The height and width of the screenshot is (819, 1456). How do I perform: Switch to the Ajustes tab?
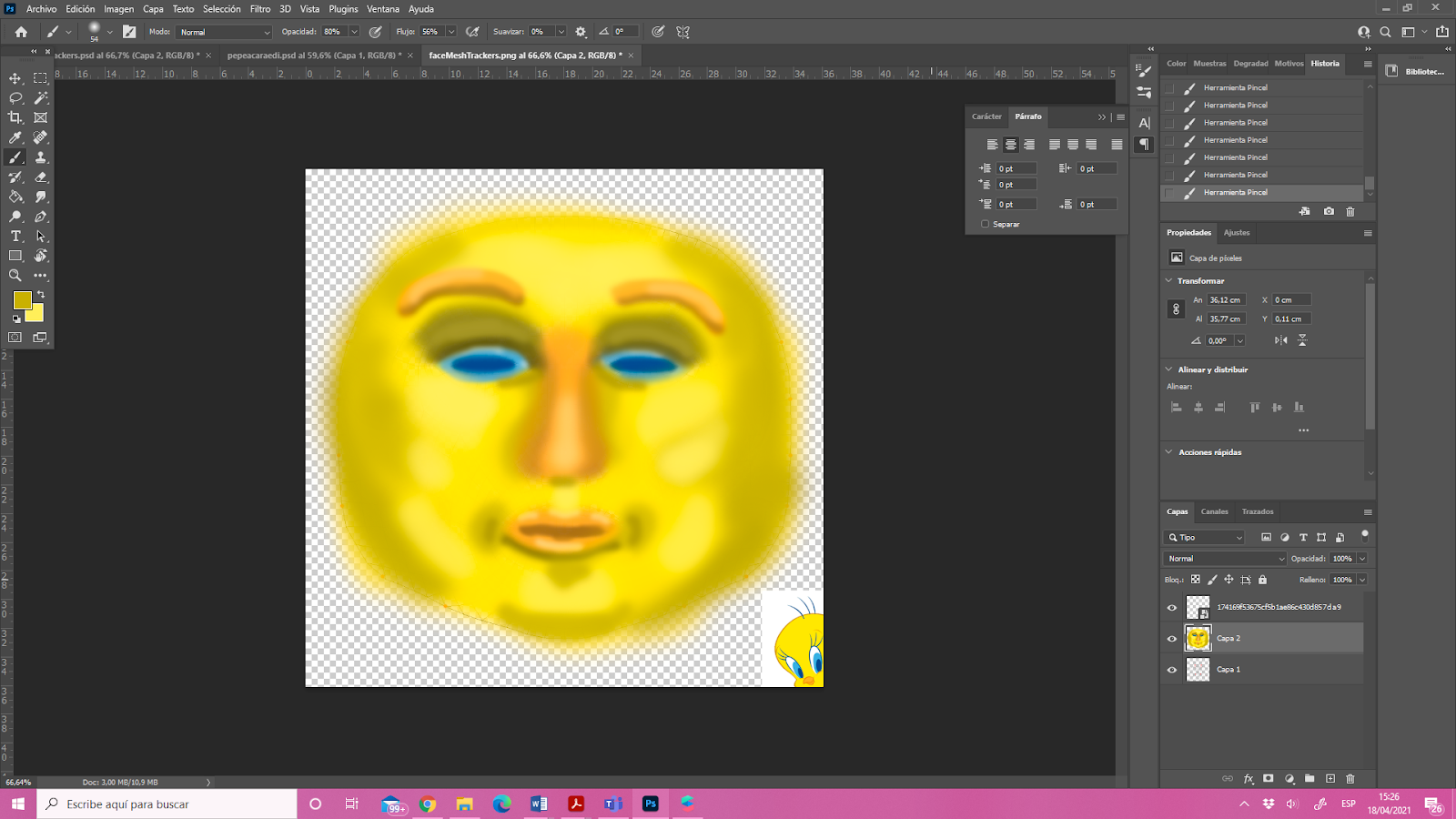[x=1237, y=233]
